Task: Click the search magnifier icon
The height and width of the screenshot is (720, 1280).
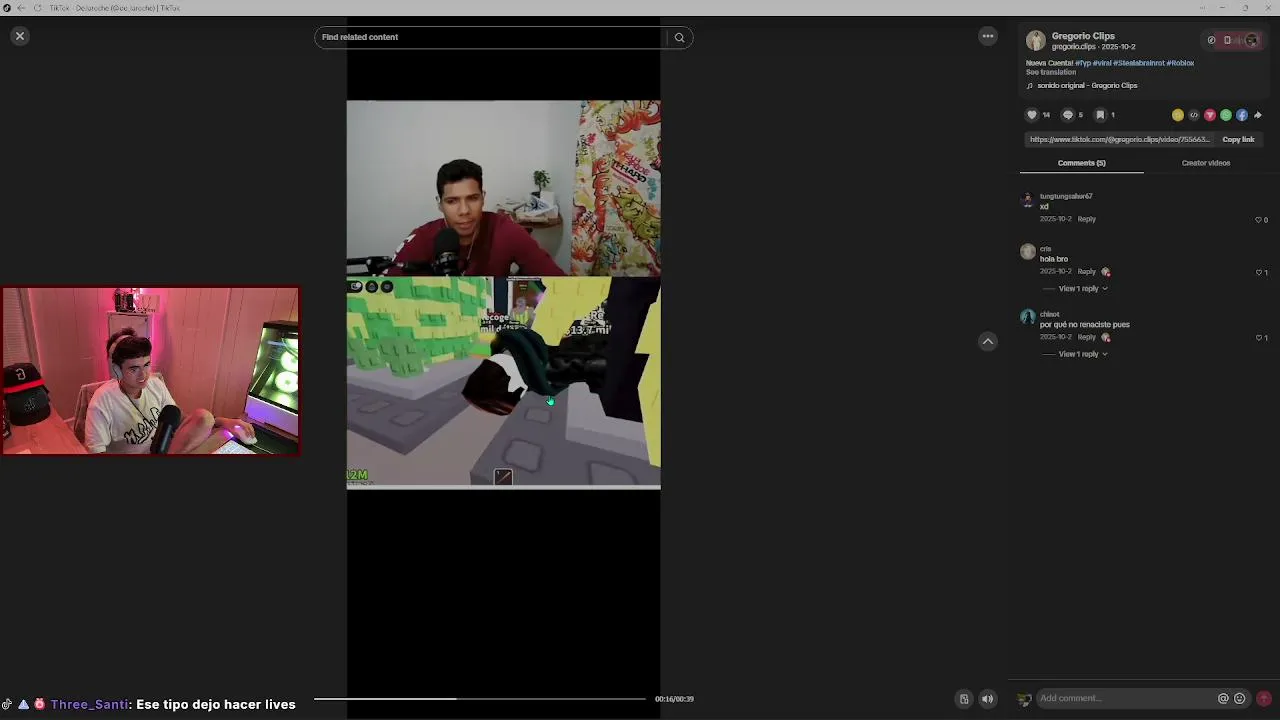Action: [x=680, y=37]
